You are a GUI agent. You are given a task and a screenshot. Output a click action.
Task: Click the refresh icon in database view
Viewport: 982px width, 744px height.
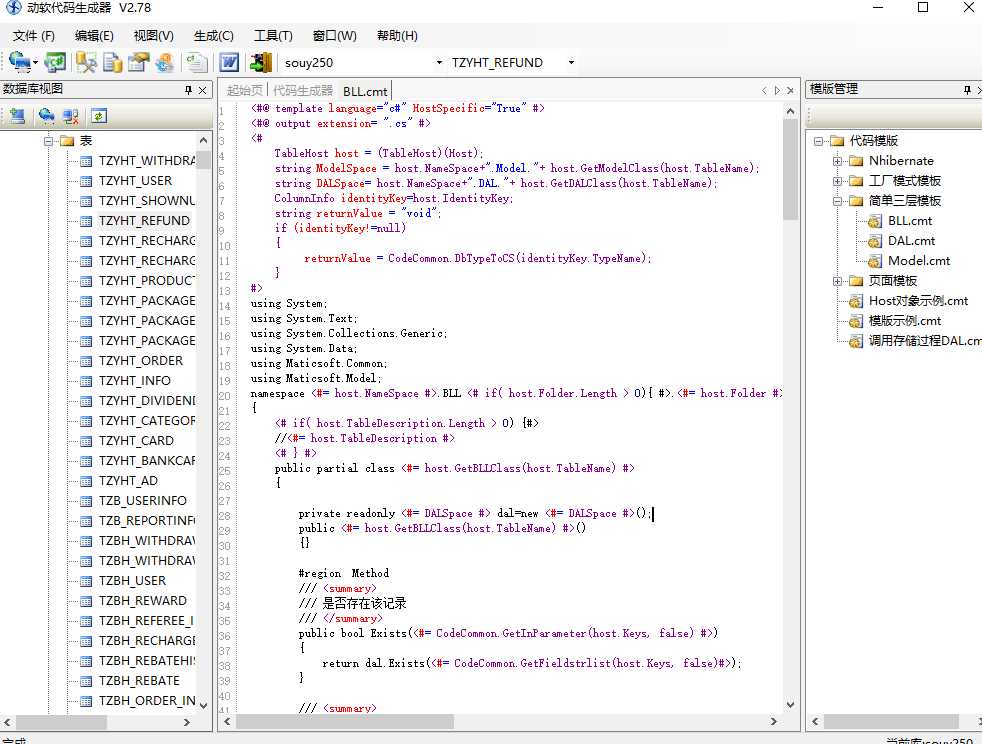click(99, 116)
